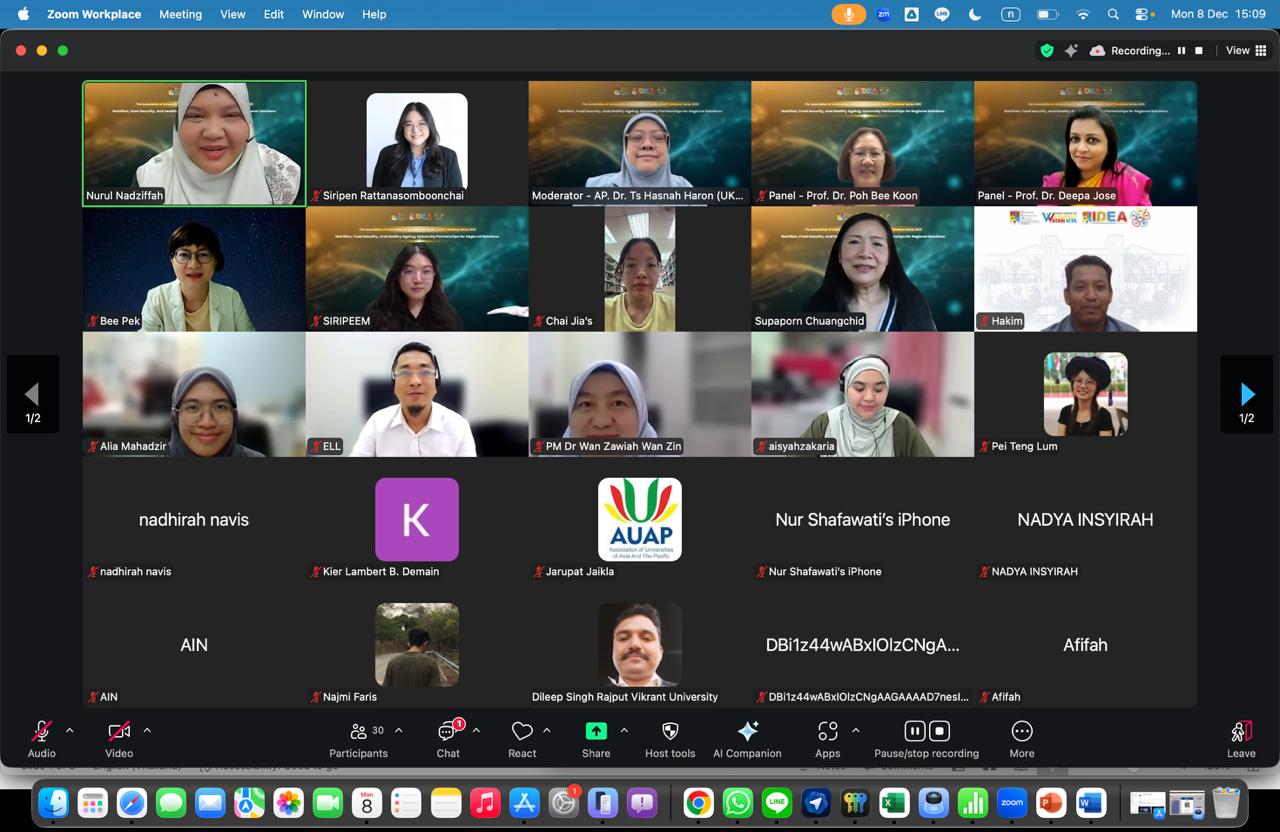Expand audio options arrow beside Audio
Image resolution: width=1280 pixels, height=832 pixels.
click(69, 731)
